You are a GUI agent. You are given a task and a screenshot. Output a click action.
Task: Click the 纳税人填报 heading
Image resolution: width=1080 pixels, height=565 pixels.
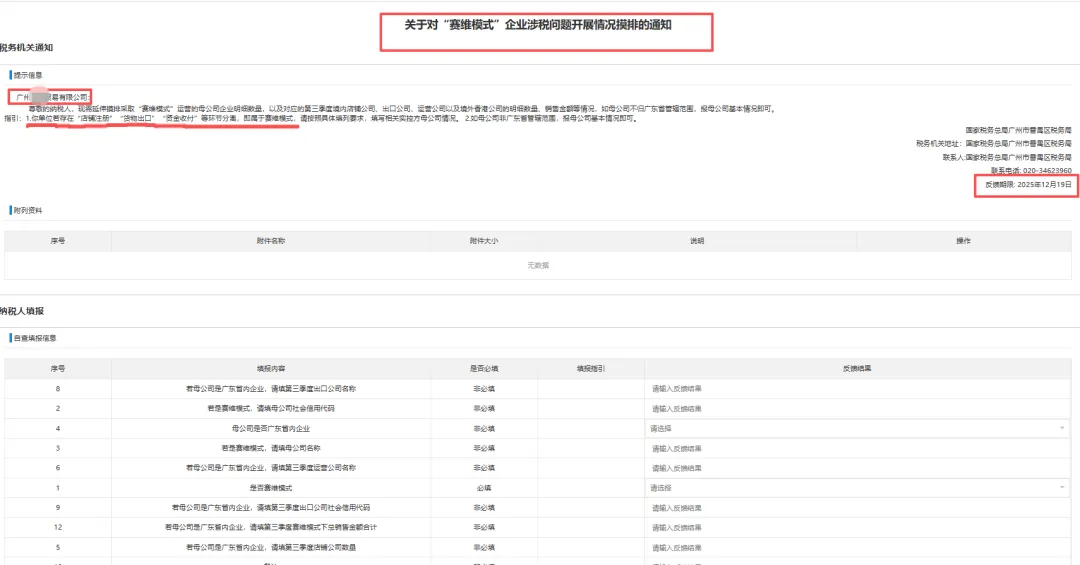(x=22, y=311)
